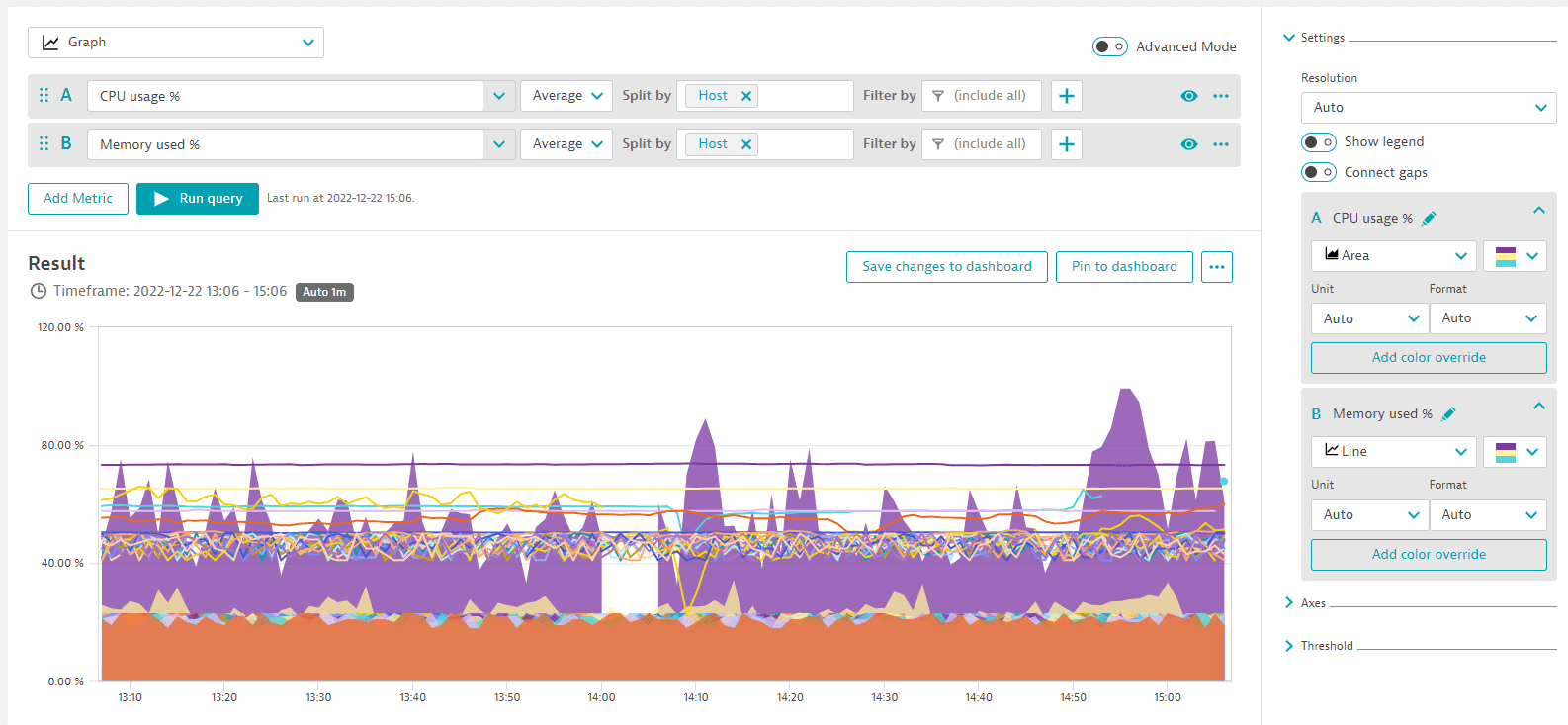The height and width of the screenshot is (725, 1568).
Task: Remove the Host split tag in row B
Action: (x=746, y=144)
